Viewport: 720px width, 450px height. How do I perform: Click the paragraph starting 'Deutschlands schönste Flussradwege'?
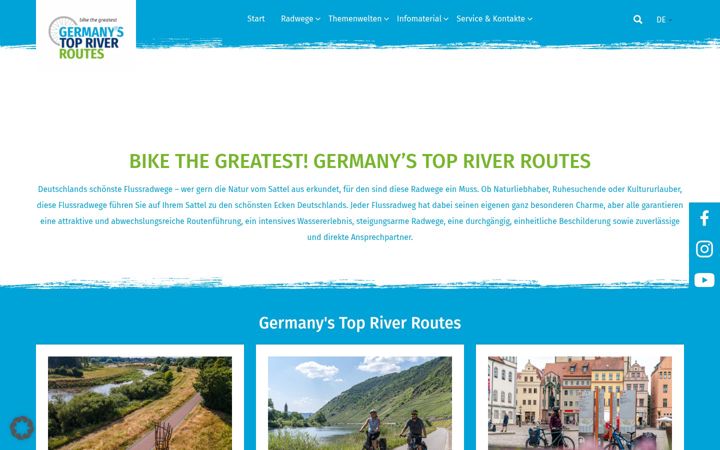360,213
